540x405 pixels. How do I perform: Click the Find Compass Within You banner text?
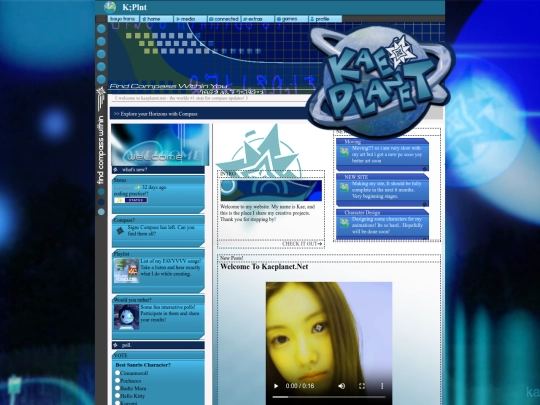[x=169, y=86]
